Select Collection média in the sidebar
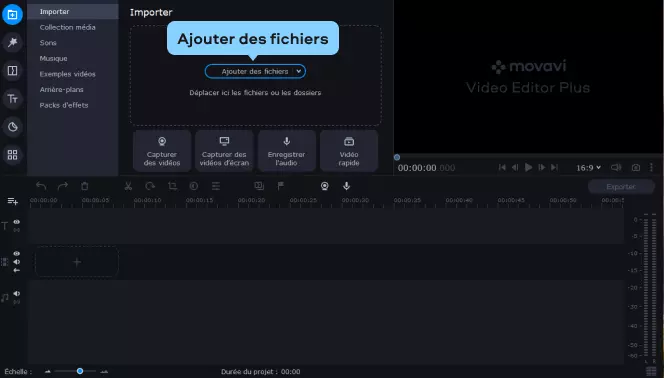This screenshot has height=378, width=664. point(68,27)
